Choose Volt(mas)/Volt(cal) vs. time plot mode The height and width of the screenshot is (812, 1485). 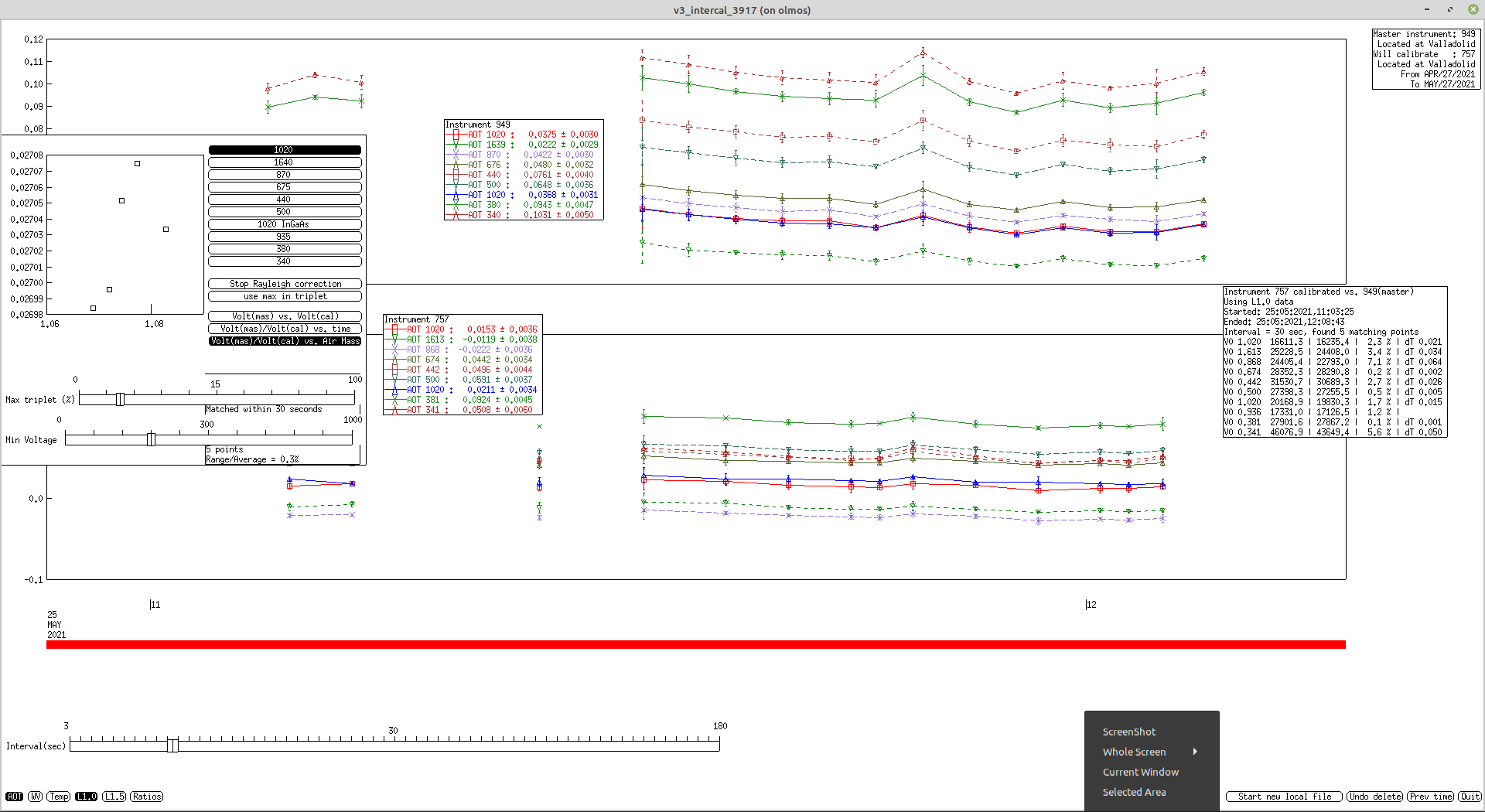tap(285, 329)
